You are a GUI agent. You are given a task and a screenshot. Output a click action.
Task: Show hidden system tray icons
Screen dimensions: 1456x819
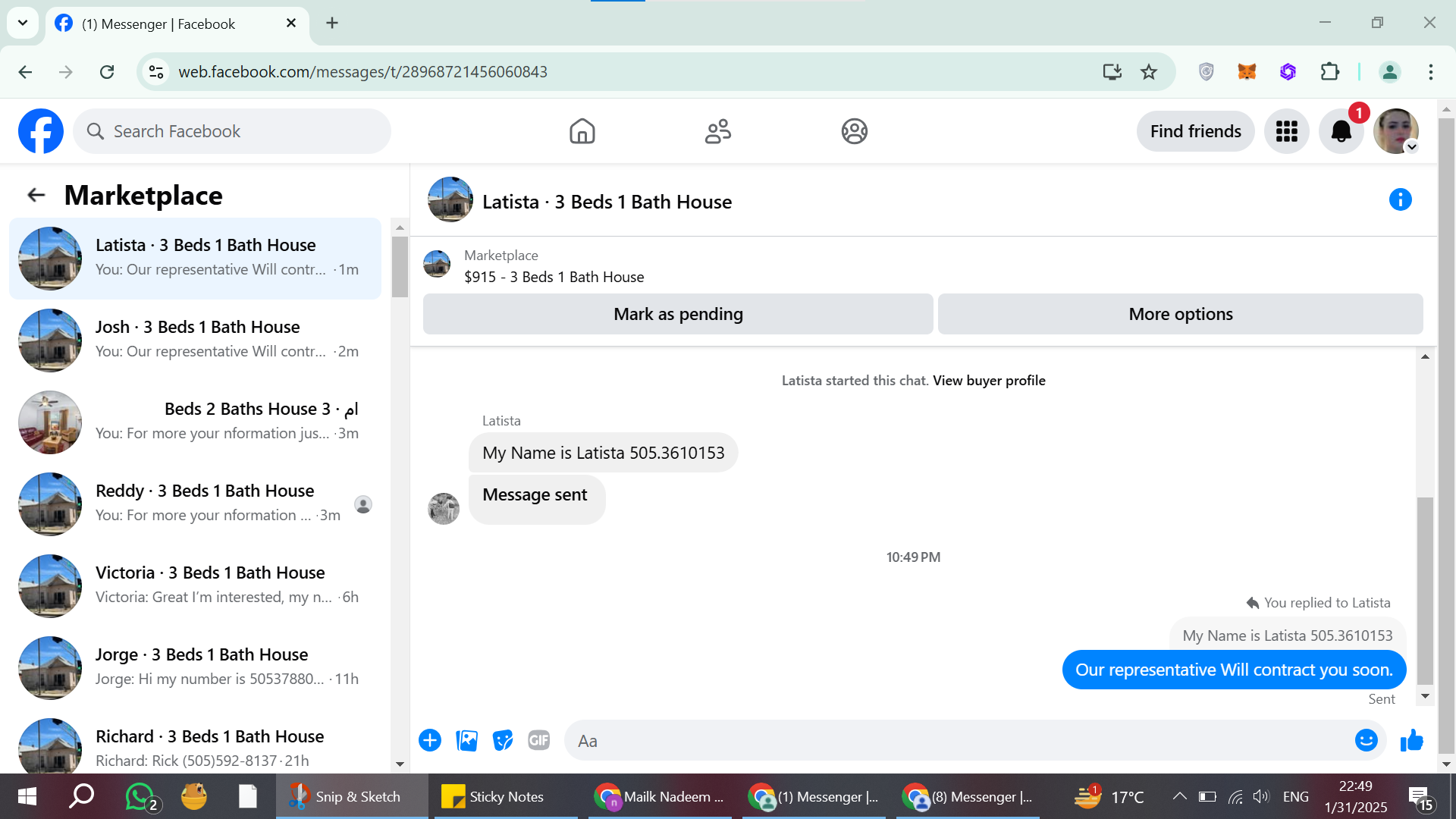[x=1179, y=796]
